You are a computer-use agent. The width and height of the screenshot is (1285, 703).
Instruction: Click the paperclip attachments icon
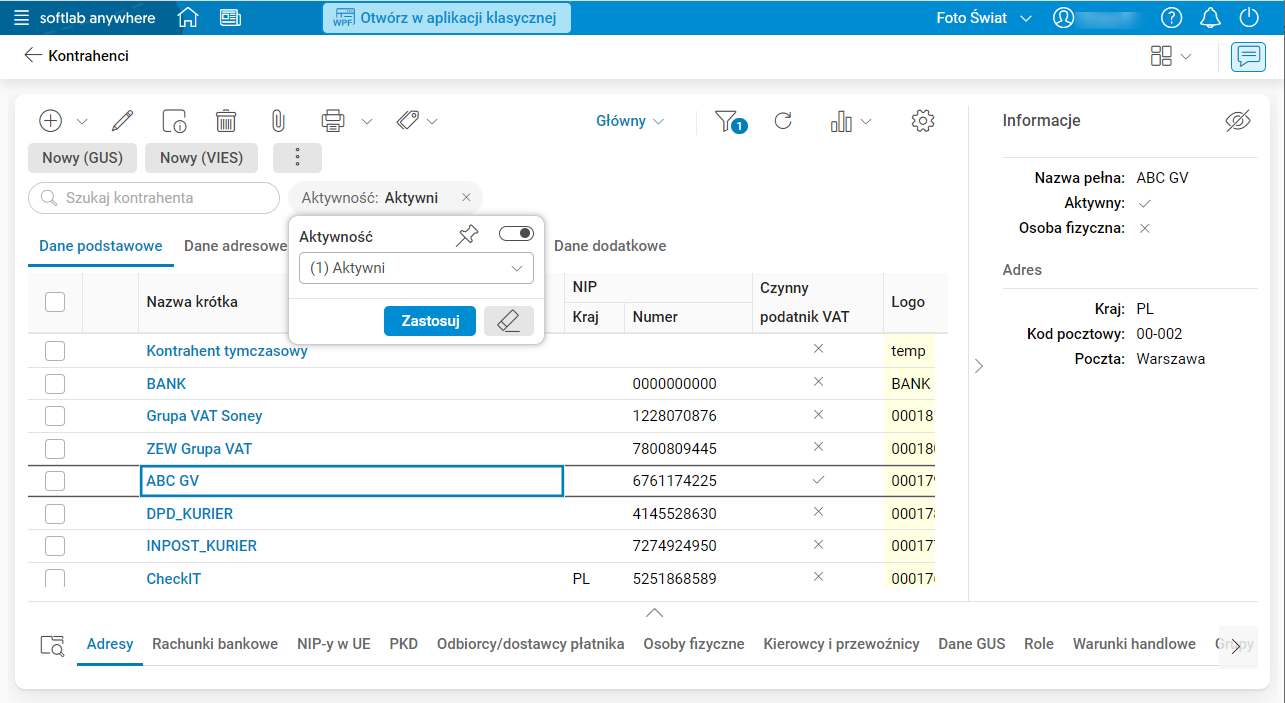point(278,121)
